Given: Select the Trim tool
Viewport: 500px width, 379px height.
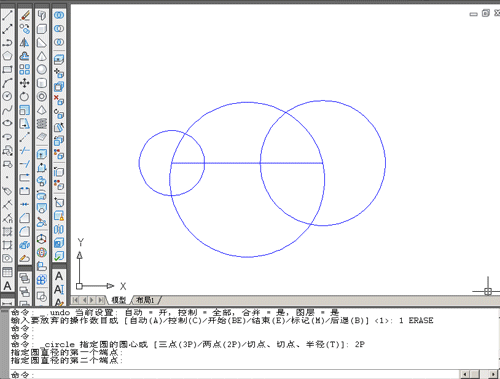Looking at the screenshot, I should click(24, 150).
